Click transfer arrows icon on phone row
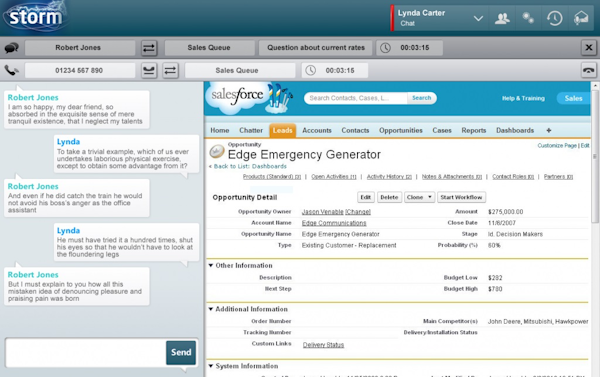The image size is (600, 377). click(170, 70)
